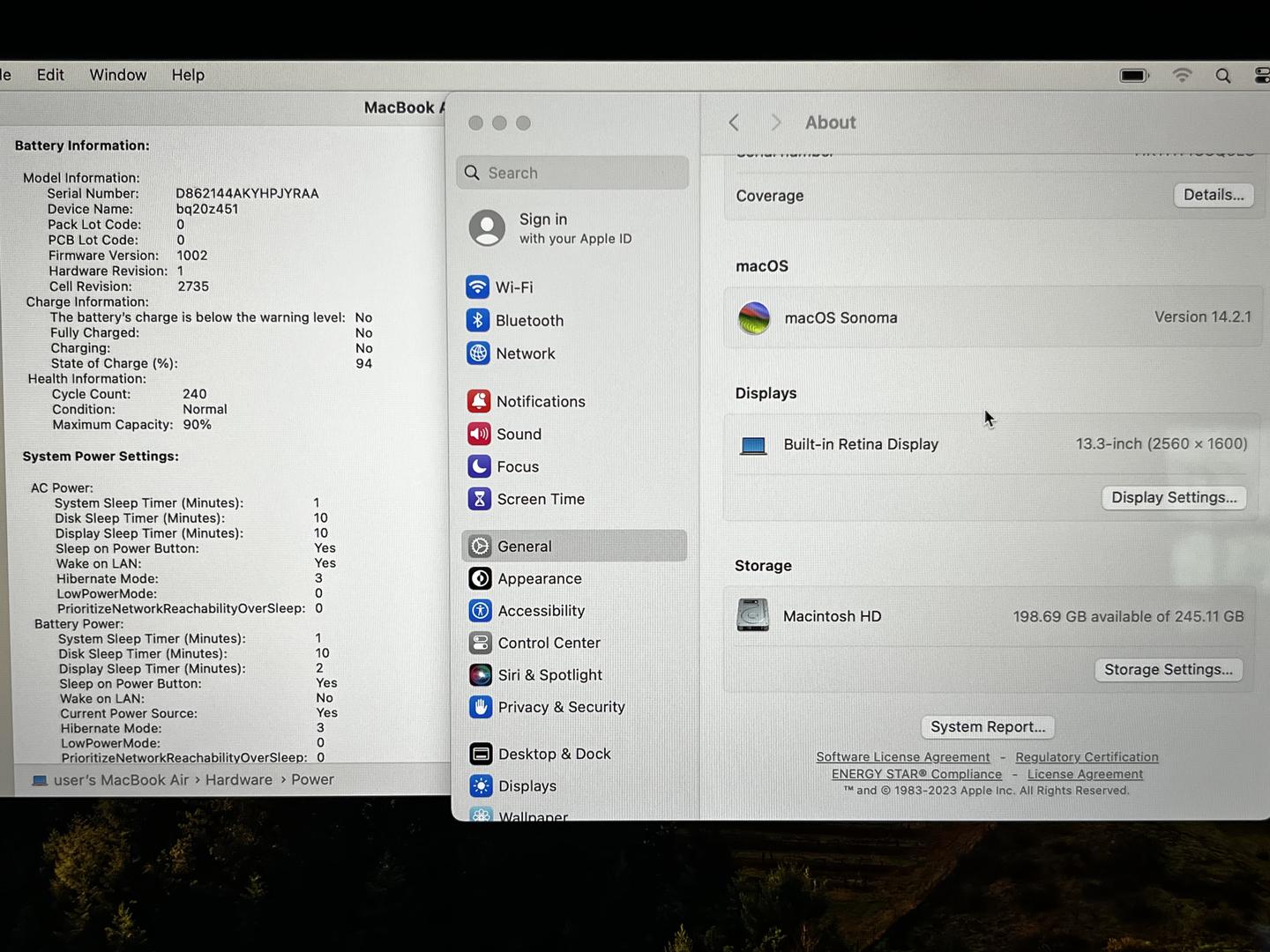
Task: Open battery status in menu bar
Action: tap(1134, 76)
